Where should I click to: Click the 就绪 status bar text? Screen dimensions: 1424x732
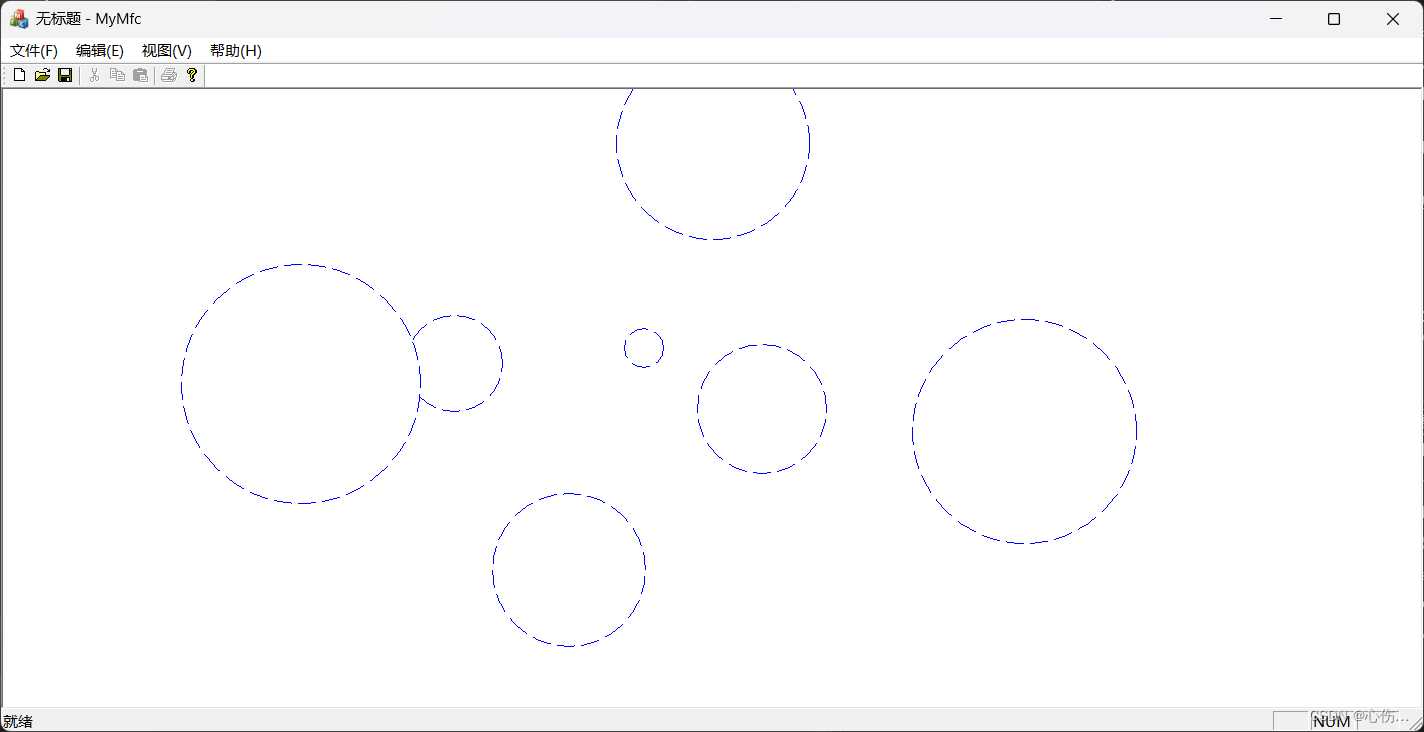18,721
